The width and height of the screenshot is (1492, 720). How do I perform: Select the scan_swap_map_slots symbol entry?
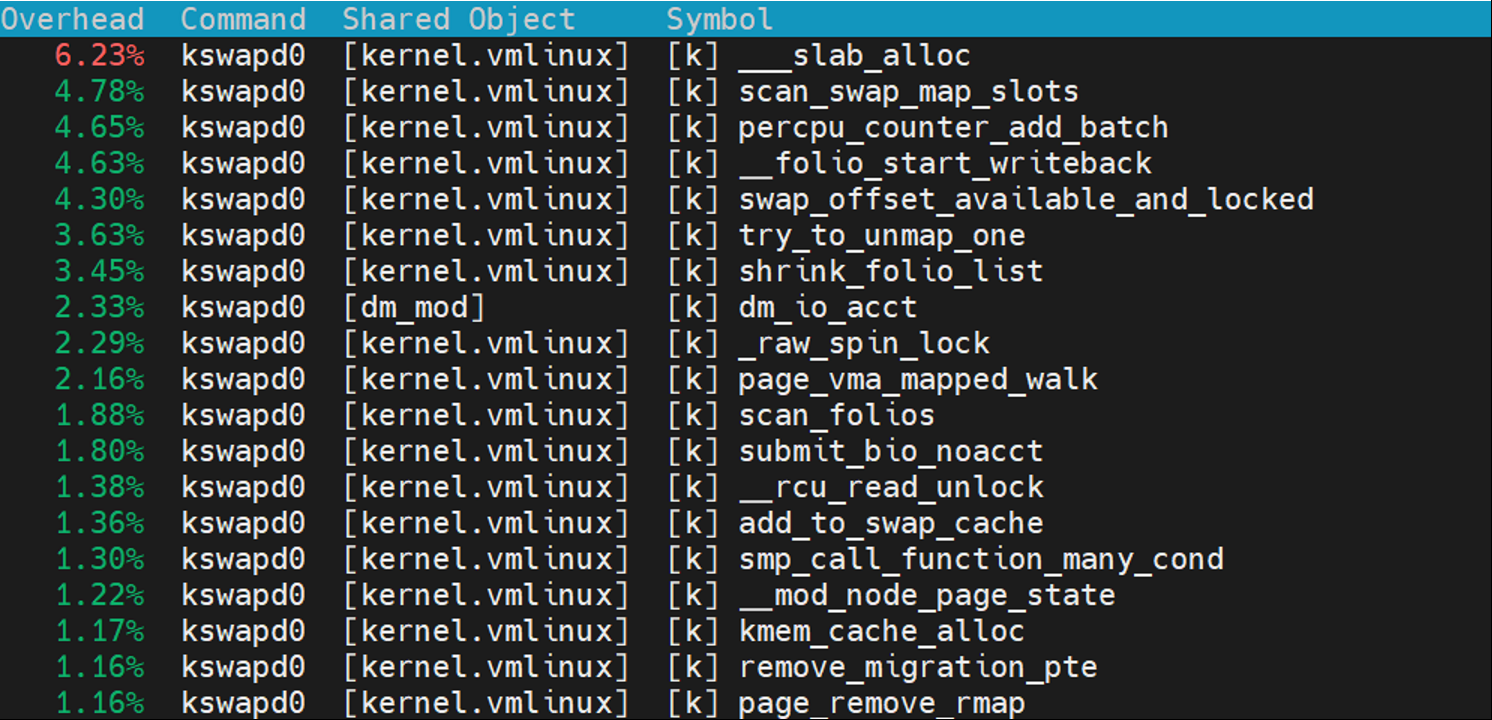click(908, 92)
